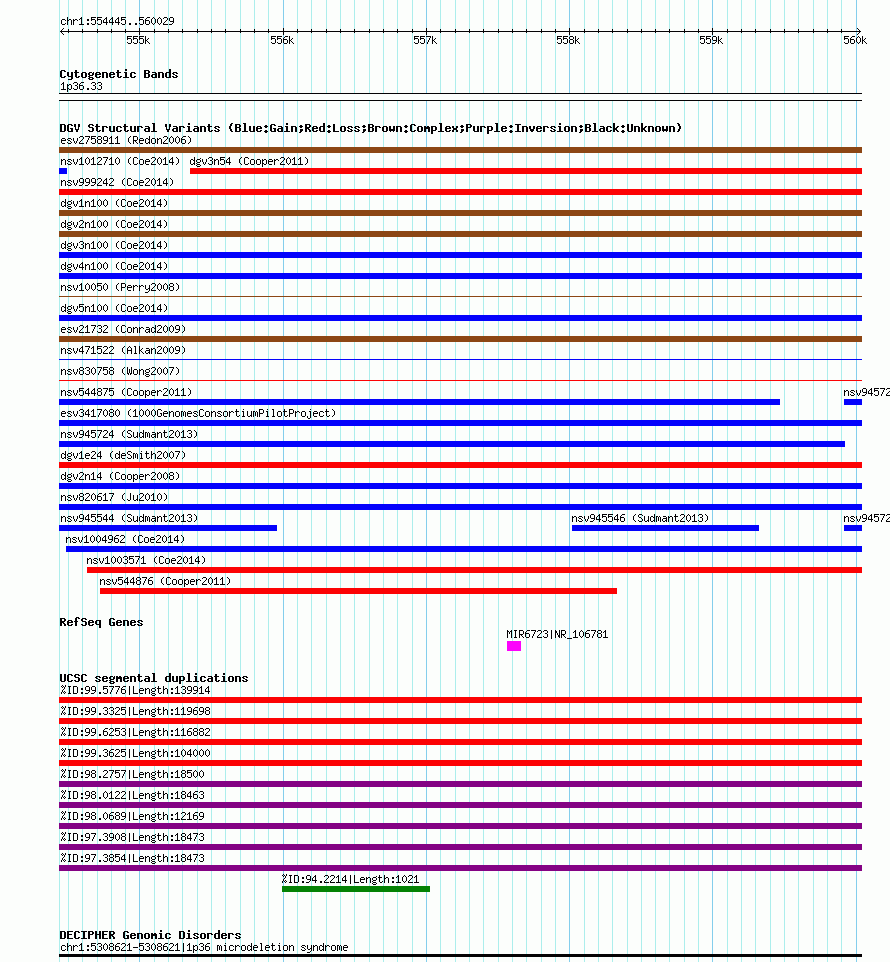Click the 555k ruler tick label
890x962 pixels.
(x=138, y=40)
